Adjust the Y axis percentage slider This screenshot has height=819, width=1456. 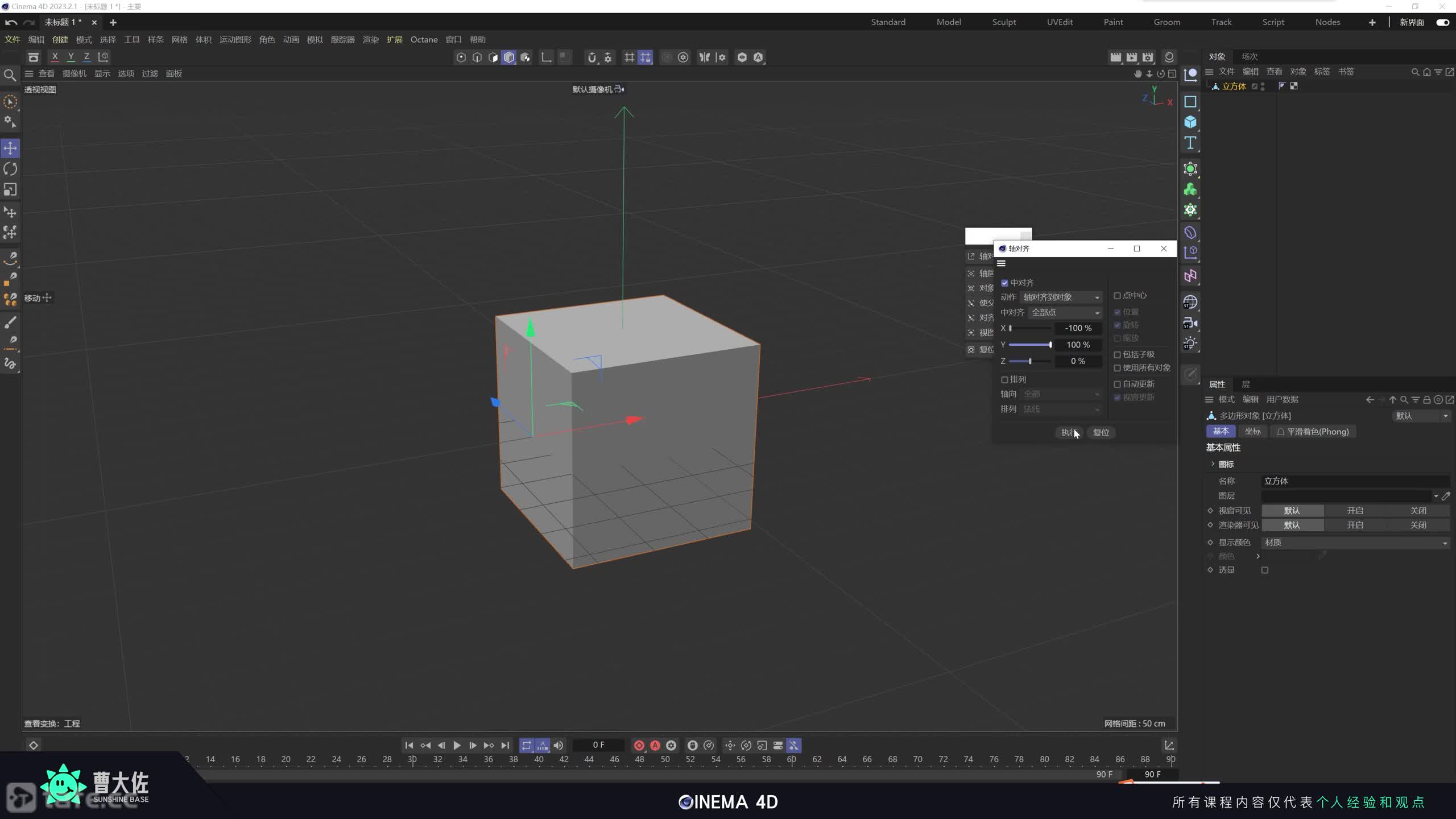[x=1050, y=345]
